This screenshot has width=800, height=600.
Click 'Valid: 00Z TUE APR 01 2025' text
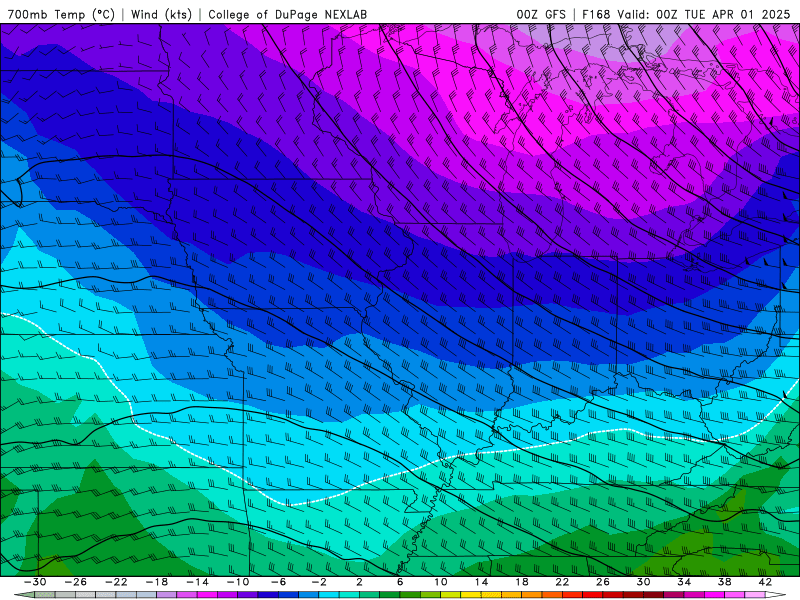(x=704, y=14)
